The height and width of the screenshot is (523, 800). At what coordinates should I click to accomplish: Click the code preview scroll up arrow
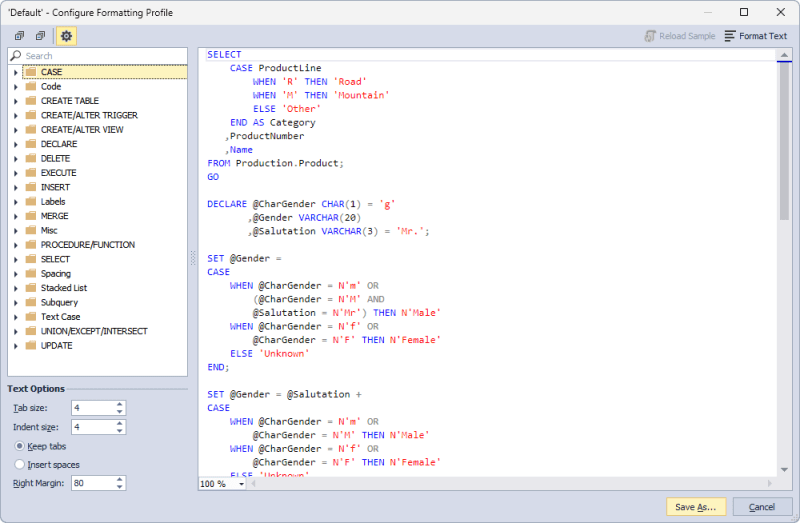point(784,55)
